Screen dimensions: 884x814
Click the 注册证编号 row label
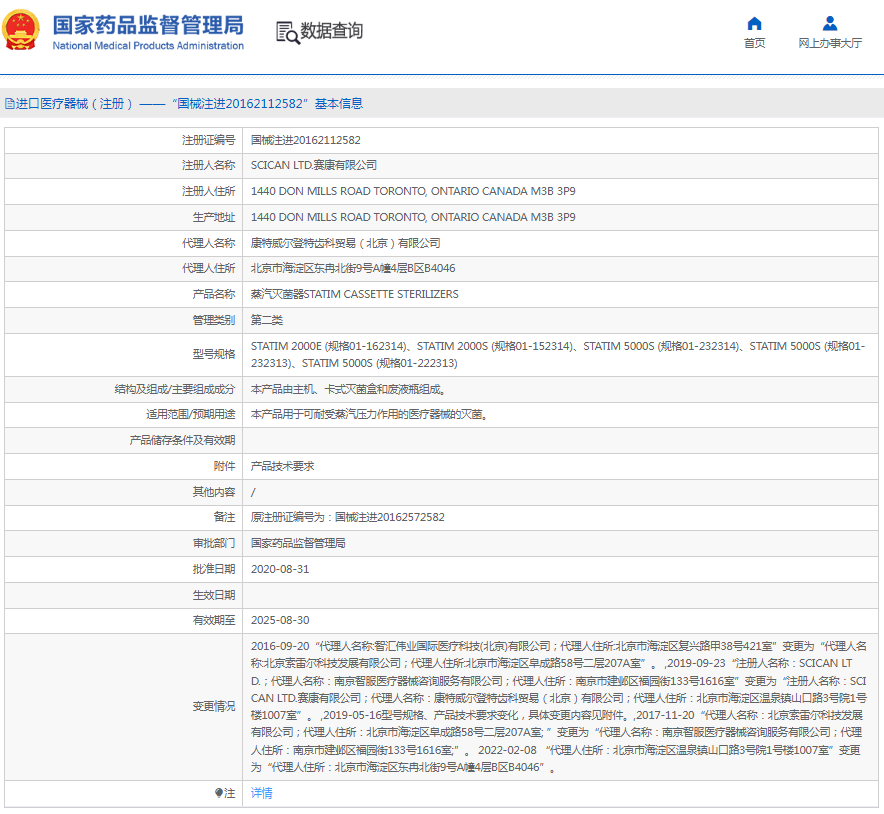[x=209, y=140]
